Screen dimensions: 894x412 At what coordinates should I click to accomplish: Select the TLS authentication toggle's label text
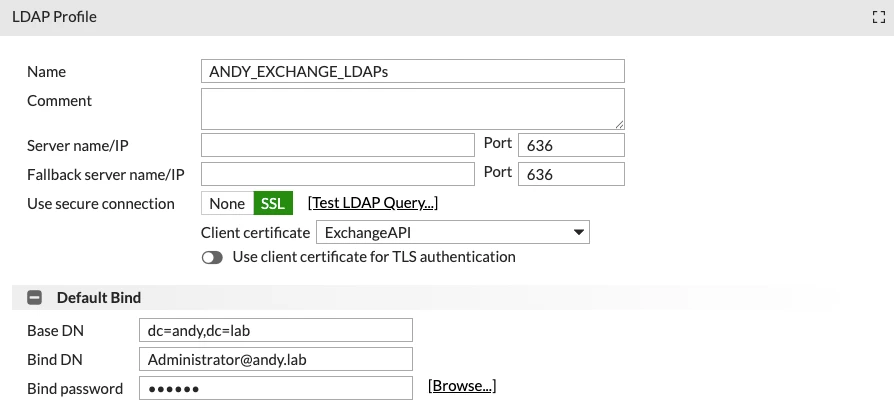[374, 257]
